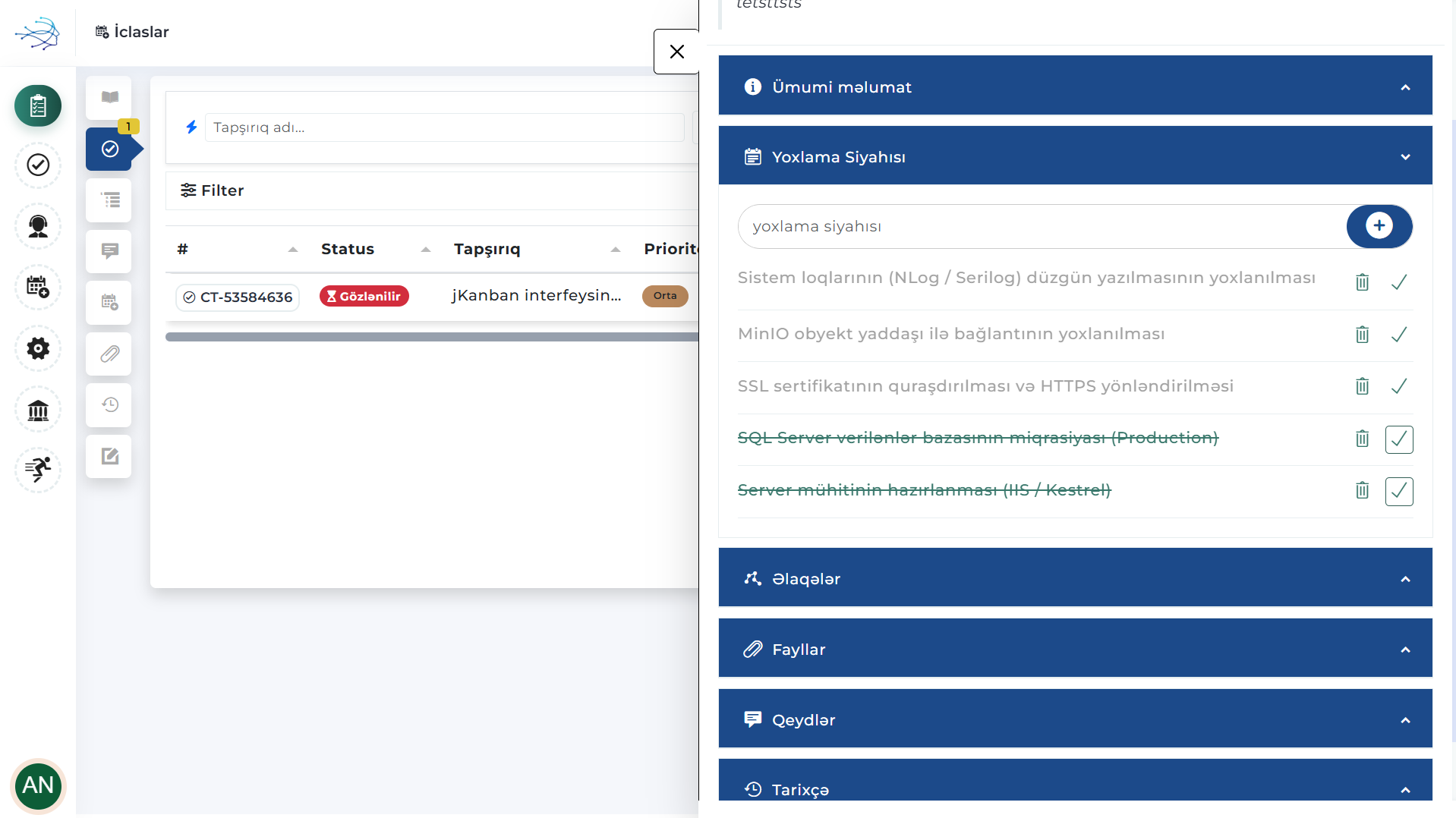Click the İclaslar page title
Screen dimensions: 1456x818
[141, 32]
